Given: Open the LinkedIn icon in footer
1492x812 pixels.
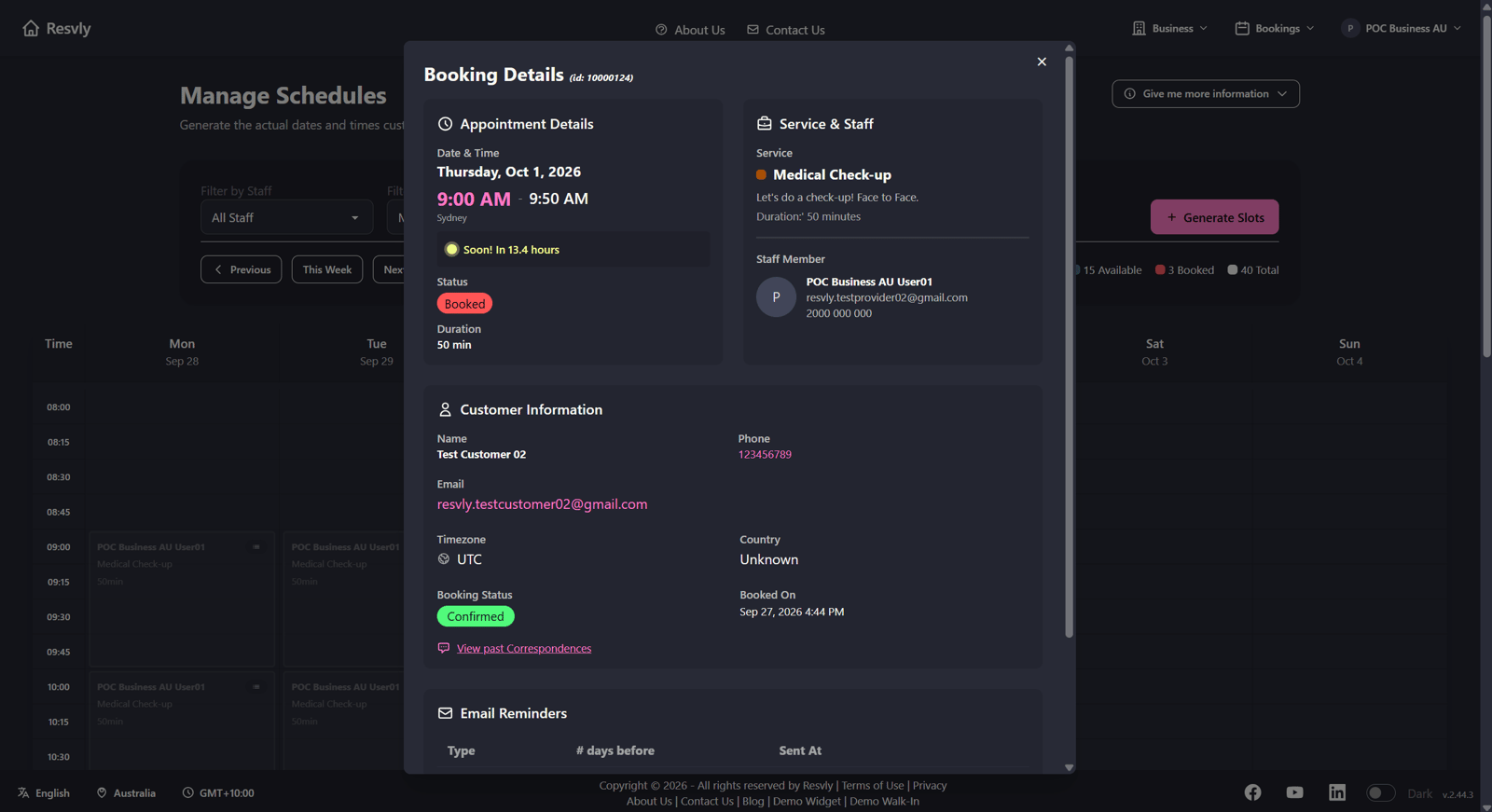Looking at the screenshot, I should pos(1337,792).
